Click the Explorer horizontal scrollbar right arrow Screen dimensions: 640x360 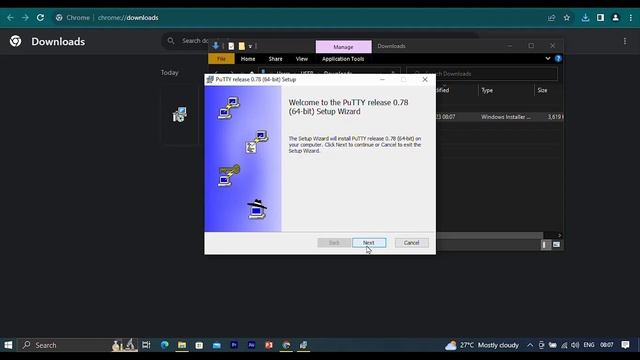(x=560, y=236)
